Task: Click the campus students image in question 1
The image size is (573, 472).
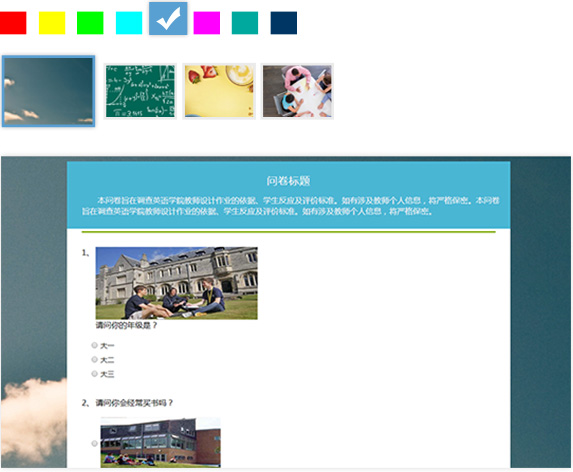Action: 177,283
